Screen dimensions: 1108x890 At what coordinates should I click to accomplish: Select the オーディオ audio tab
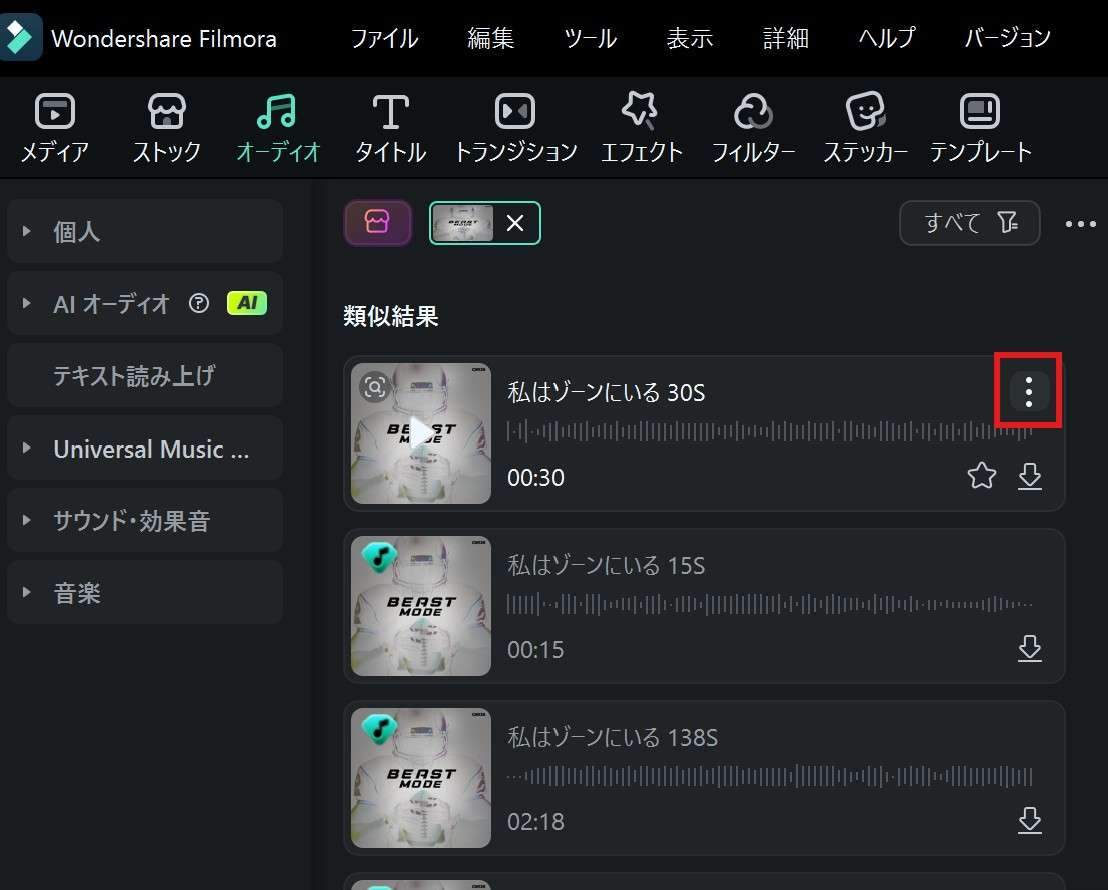[278, 128]
